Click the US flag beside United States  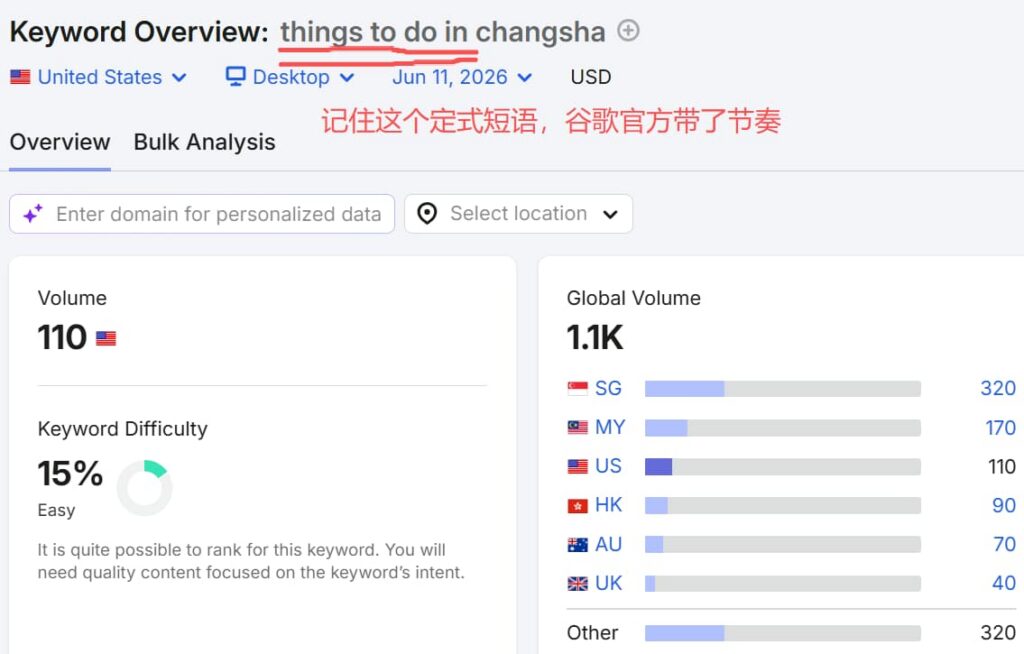(x=20, y=77)
